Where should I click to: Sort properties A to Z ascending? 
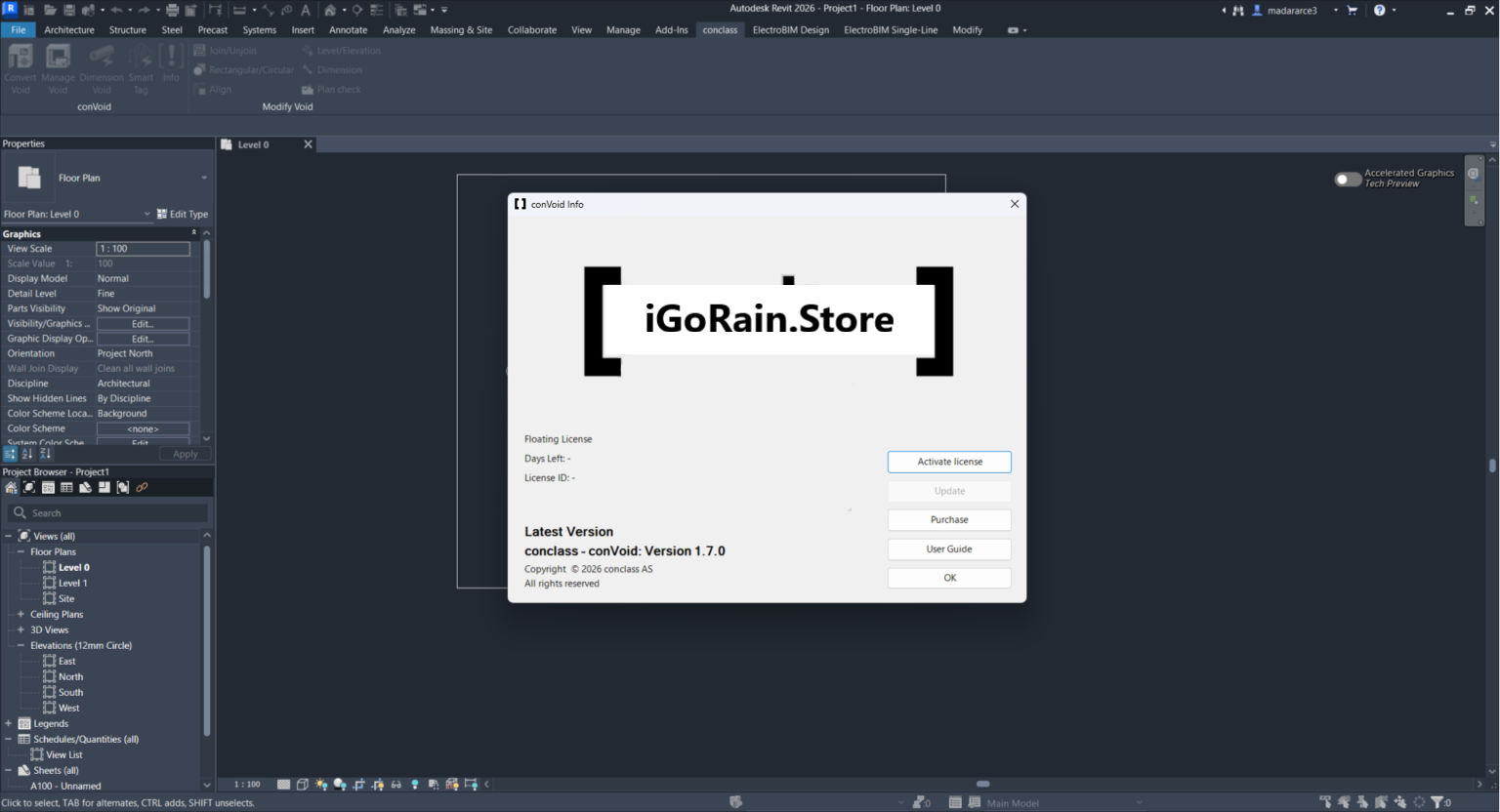[x=27, y=454]
